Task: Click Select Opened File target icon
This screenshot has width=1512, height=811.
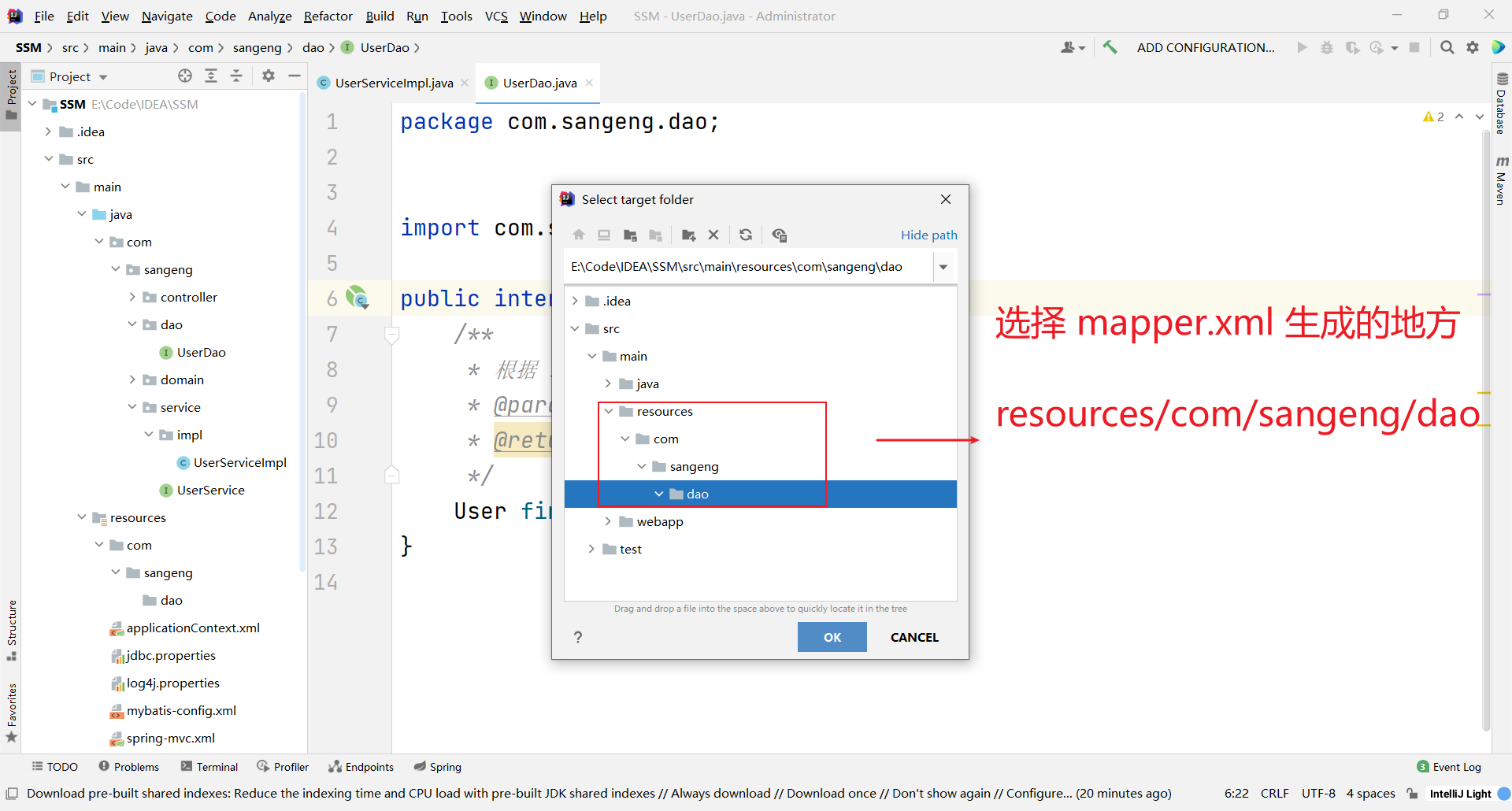Action: tap(185, 76)
